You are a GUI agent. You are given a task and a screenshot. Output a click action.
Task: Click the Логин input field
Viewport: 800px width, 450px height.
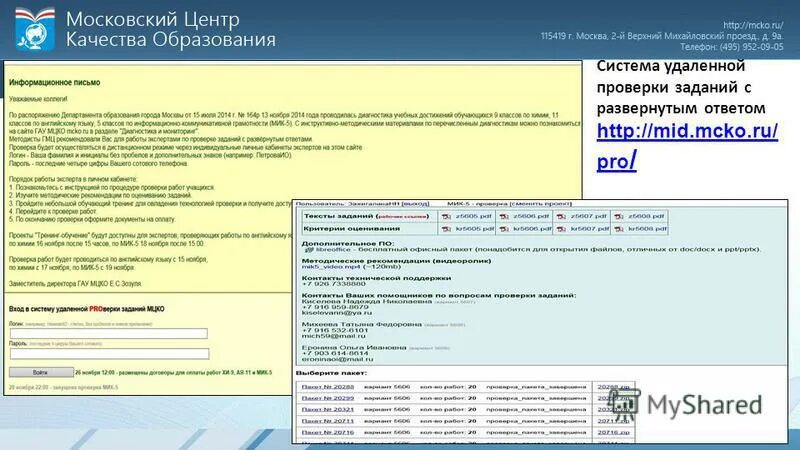109,334
